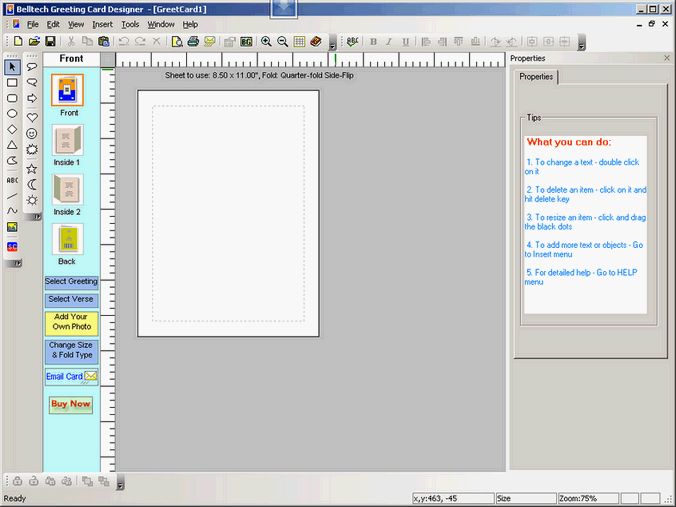Select the diamond shape tool
The width and height of the screenshot is (676, 507).
pyautogui.click(x=12, y=129)
